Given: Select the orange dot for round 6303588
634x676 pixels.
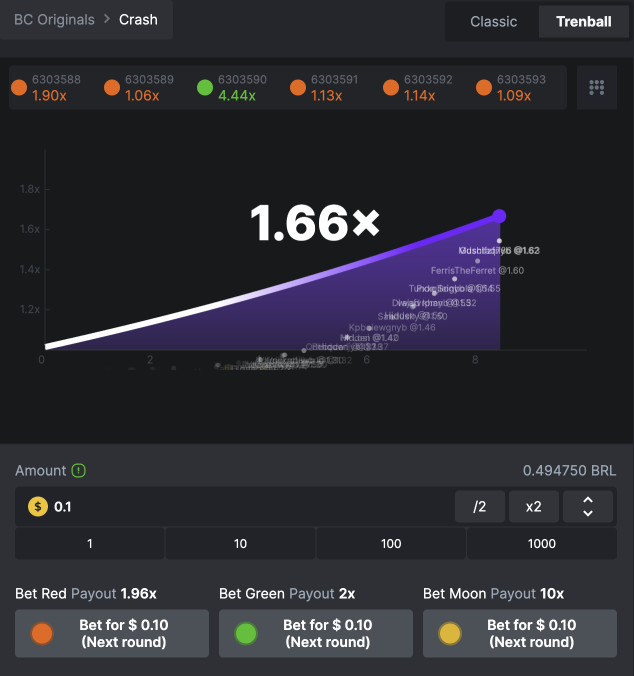Looking at the screenshot, I should [x=19, y=88].
